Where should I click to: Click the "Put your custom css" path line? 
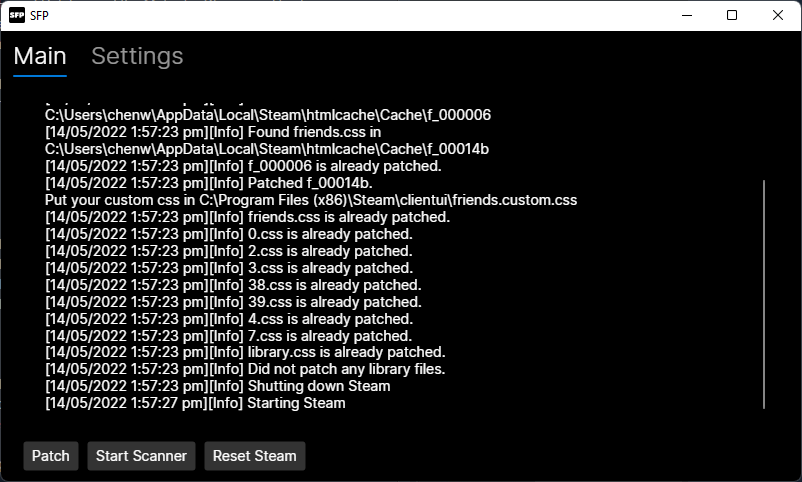(x=311, y=200)
